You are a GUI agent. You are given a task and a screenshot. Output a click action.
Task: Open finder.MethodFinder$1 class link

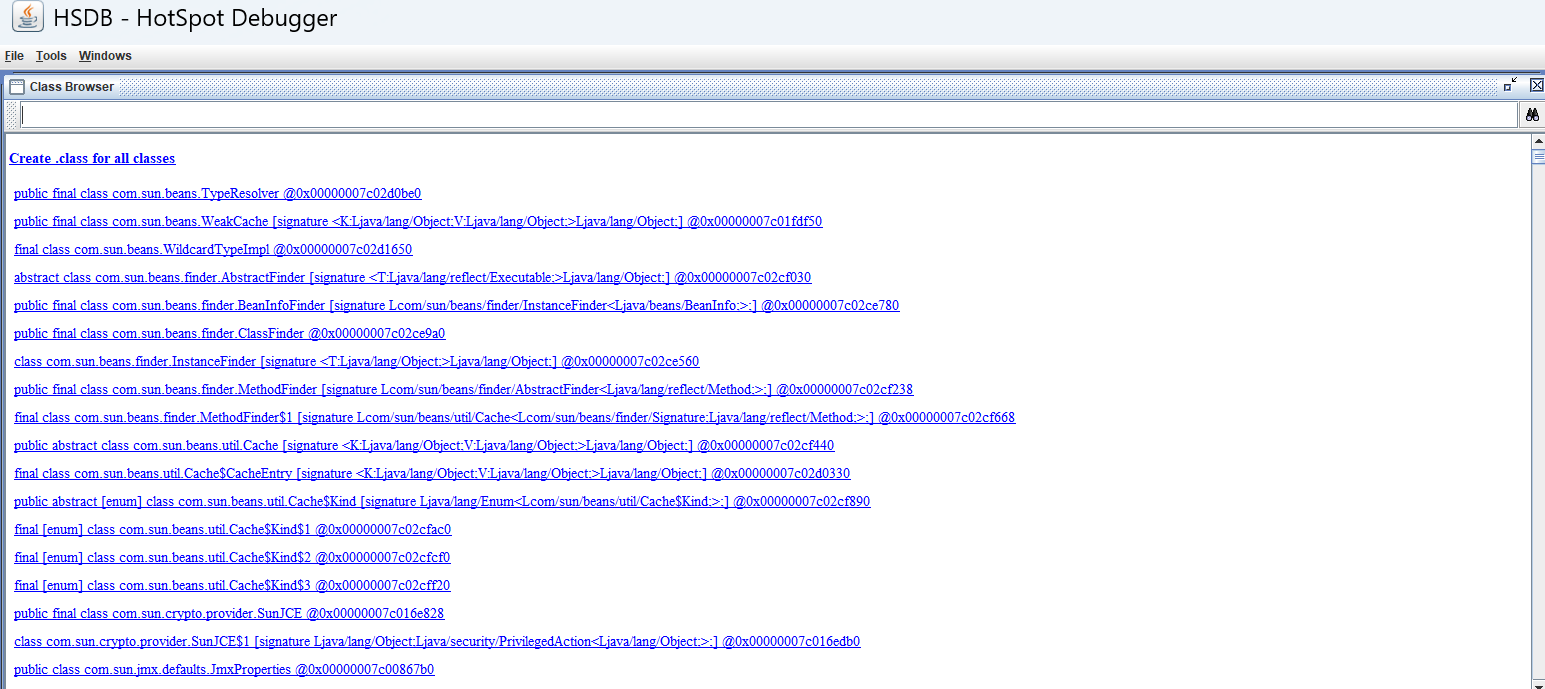pyautogui.click(x=515, y=418)
